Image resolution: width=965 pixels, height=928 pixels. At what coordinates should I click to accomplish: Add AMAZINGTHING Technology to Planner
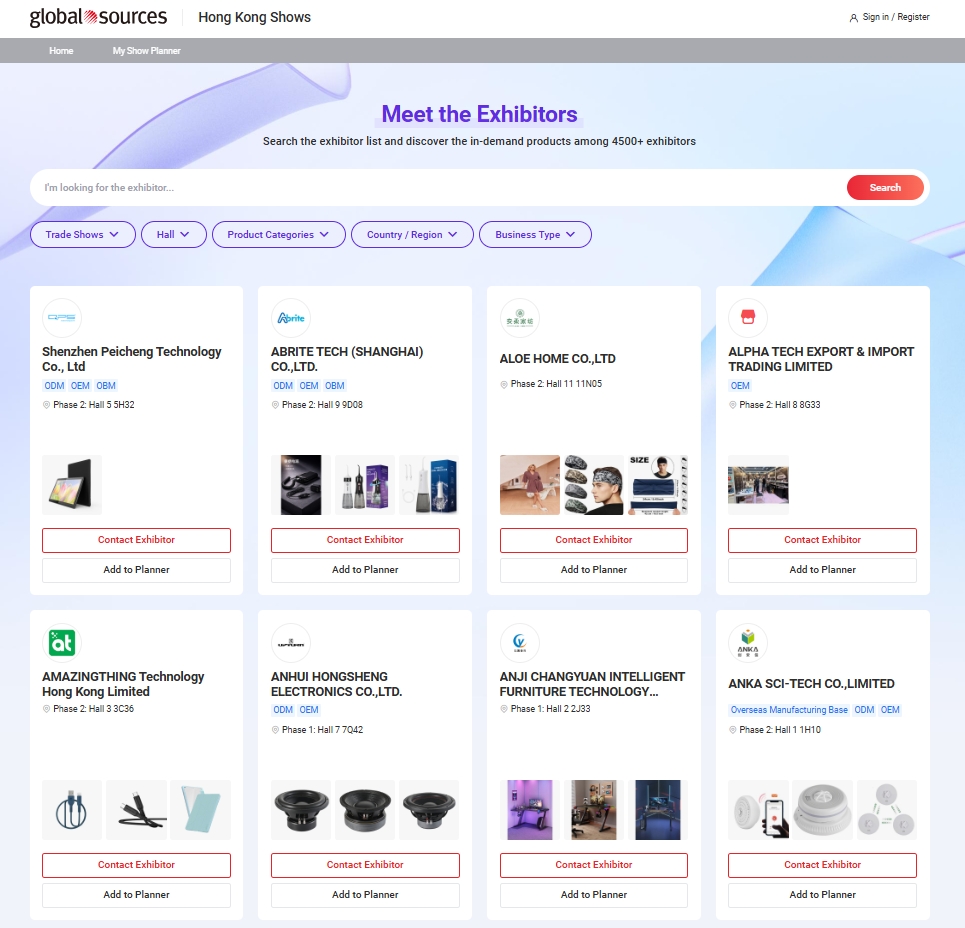[x=136, y=895]
